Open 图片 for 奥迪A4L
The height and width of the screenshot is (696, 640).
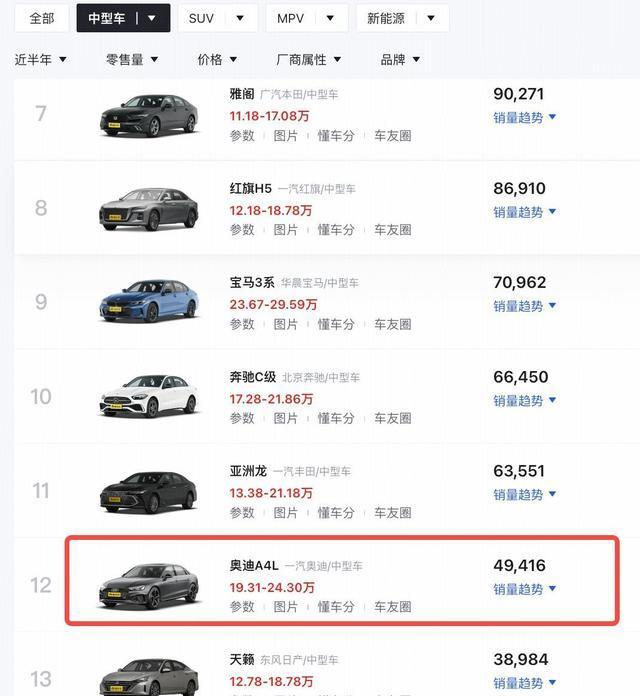[x=285, y=607]
